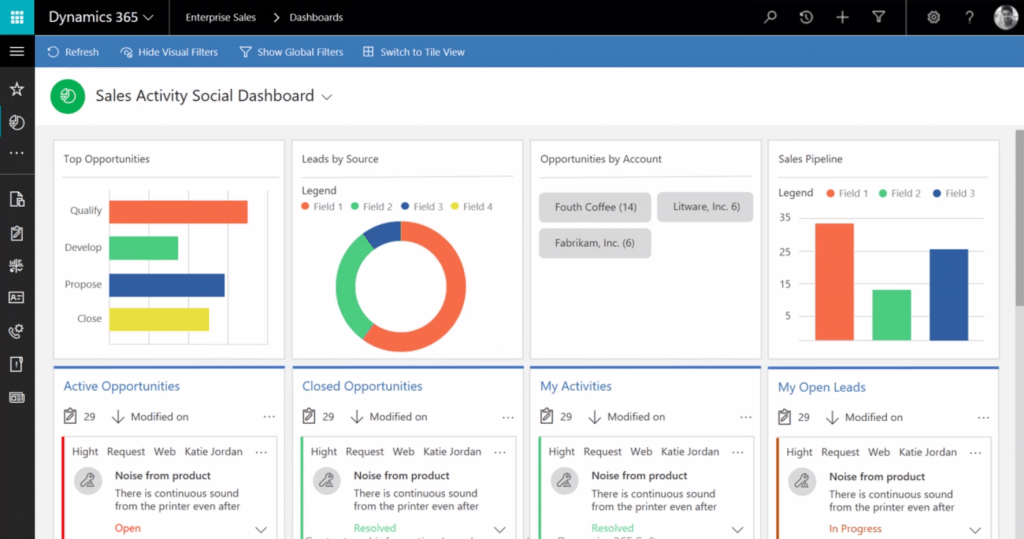The width and height of the screenshot is (1024, 539).
Task: Click the favorites star in sidebar
Action: pos(17,89)
